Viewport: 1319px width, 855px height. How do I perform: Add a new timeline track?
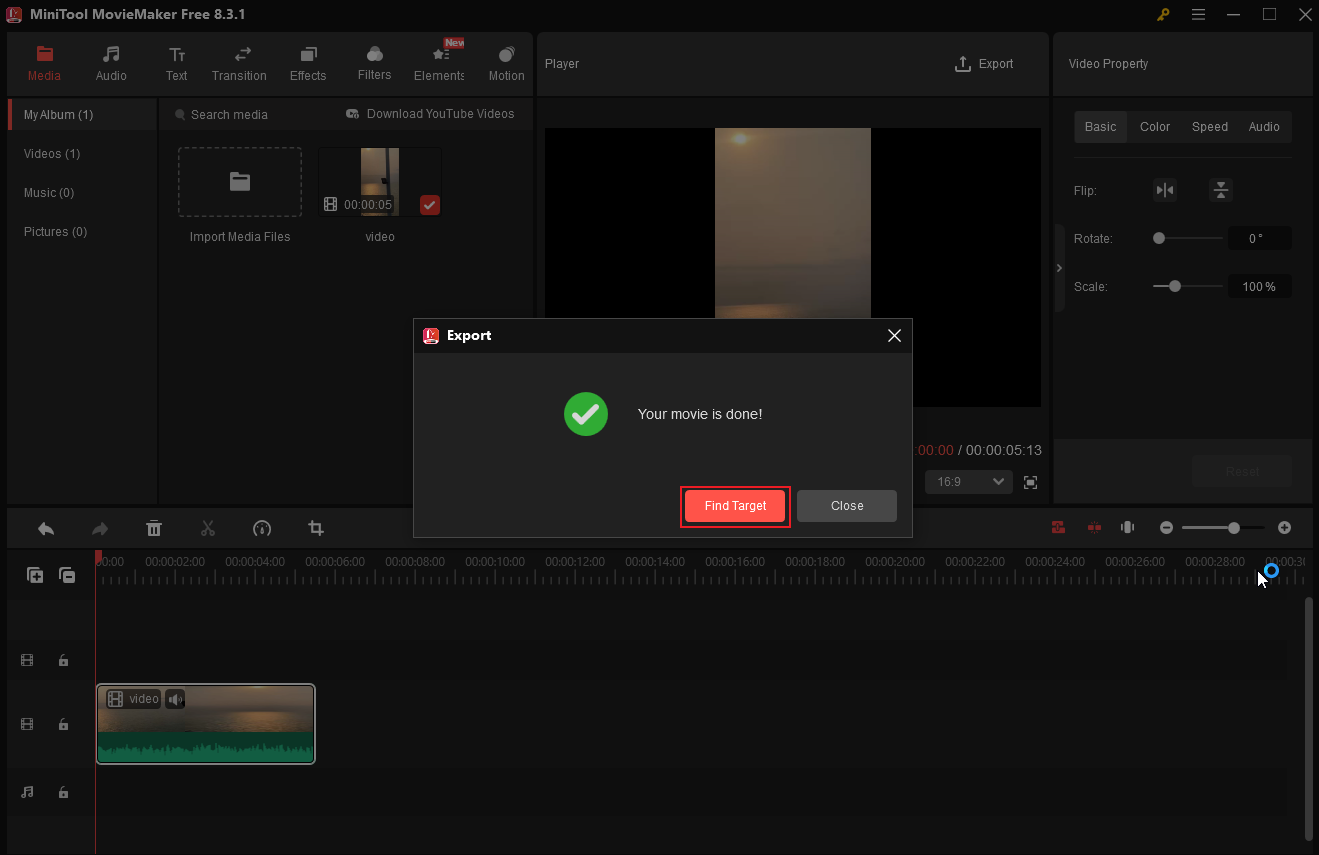[x=35, y=575]
